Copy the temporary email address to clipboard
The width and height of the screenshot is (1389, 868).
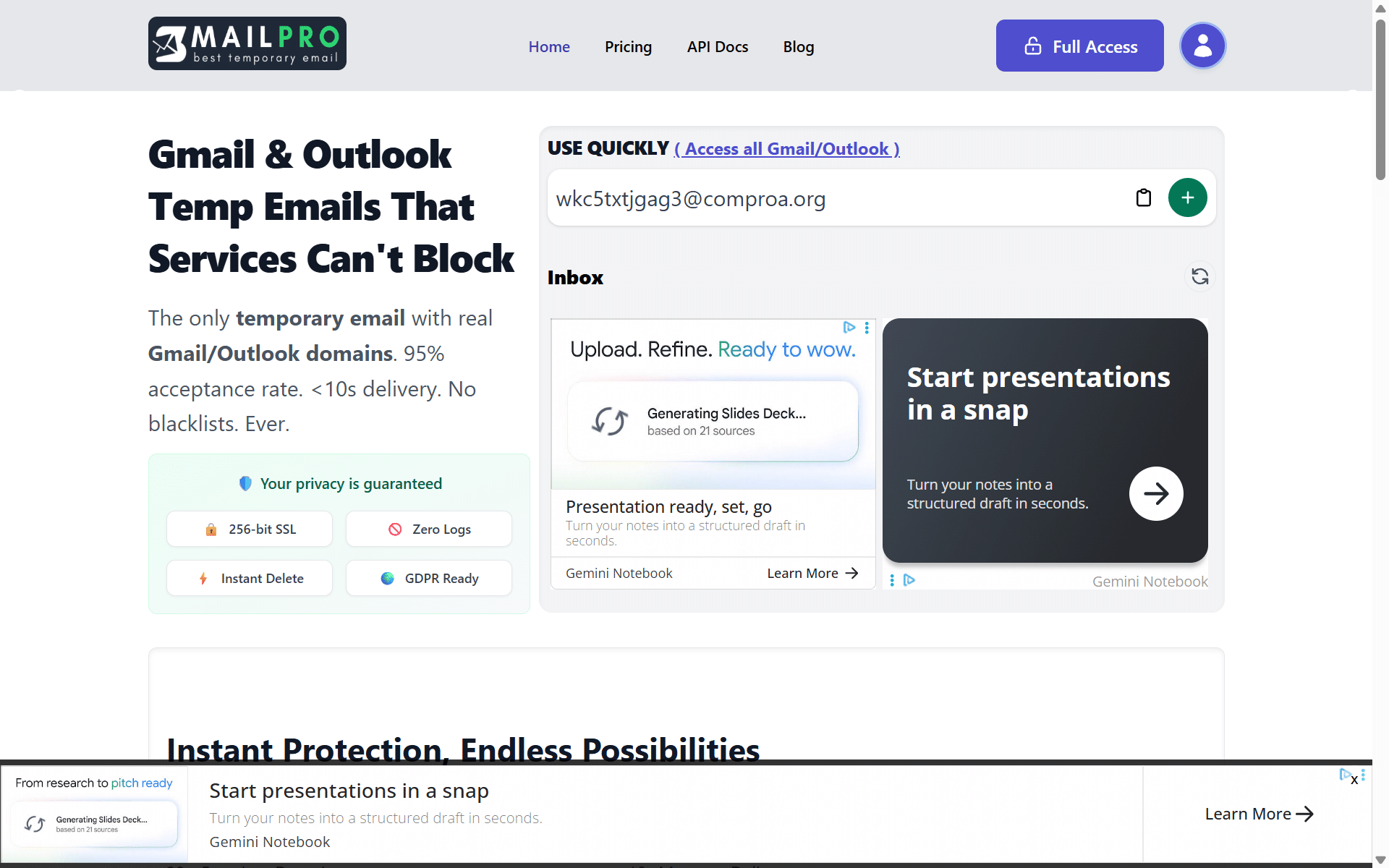[1143, 197]
